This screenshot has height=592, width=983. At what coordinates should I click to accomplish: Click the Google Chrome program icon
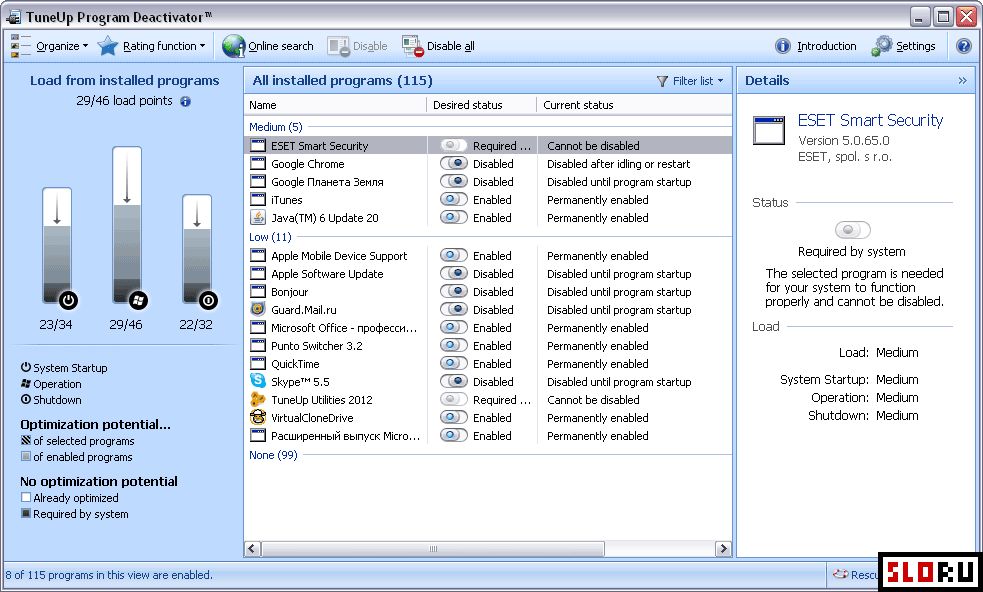click(258, 164)
